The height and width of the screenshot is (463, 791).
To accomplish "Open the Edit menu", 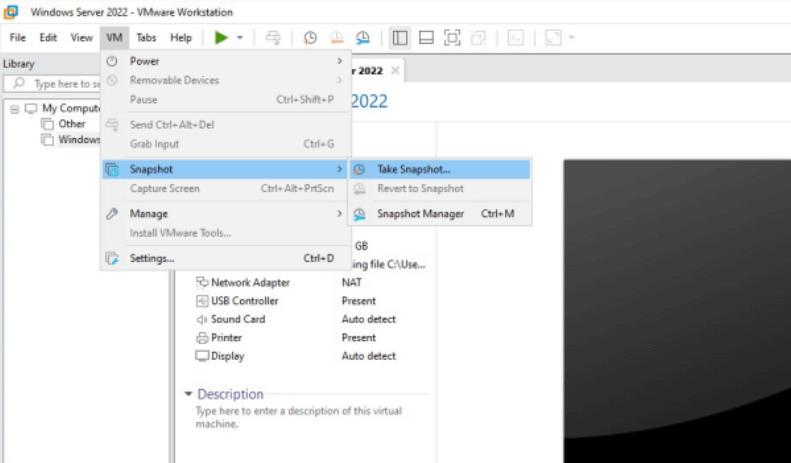I will pos(48,38).
